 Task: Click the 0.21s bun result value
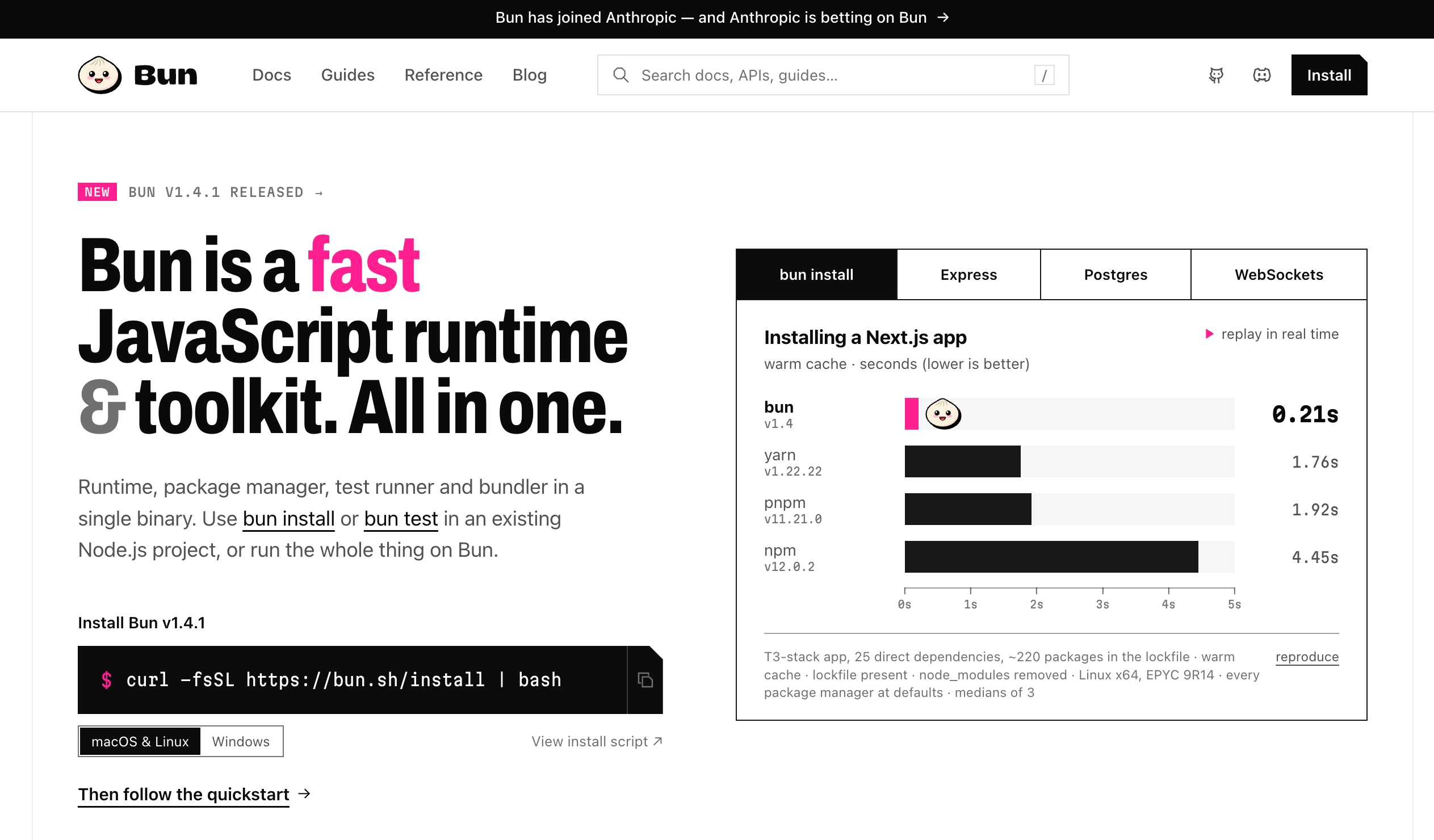(x=1305, y=414)
